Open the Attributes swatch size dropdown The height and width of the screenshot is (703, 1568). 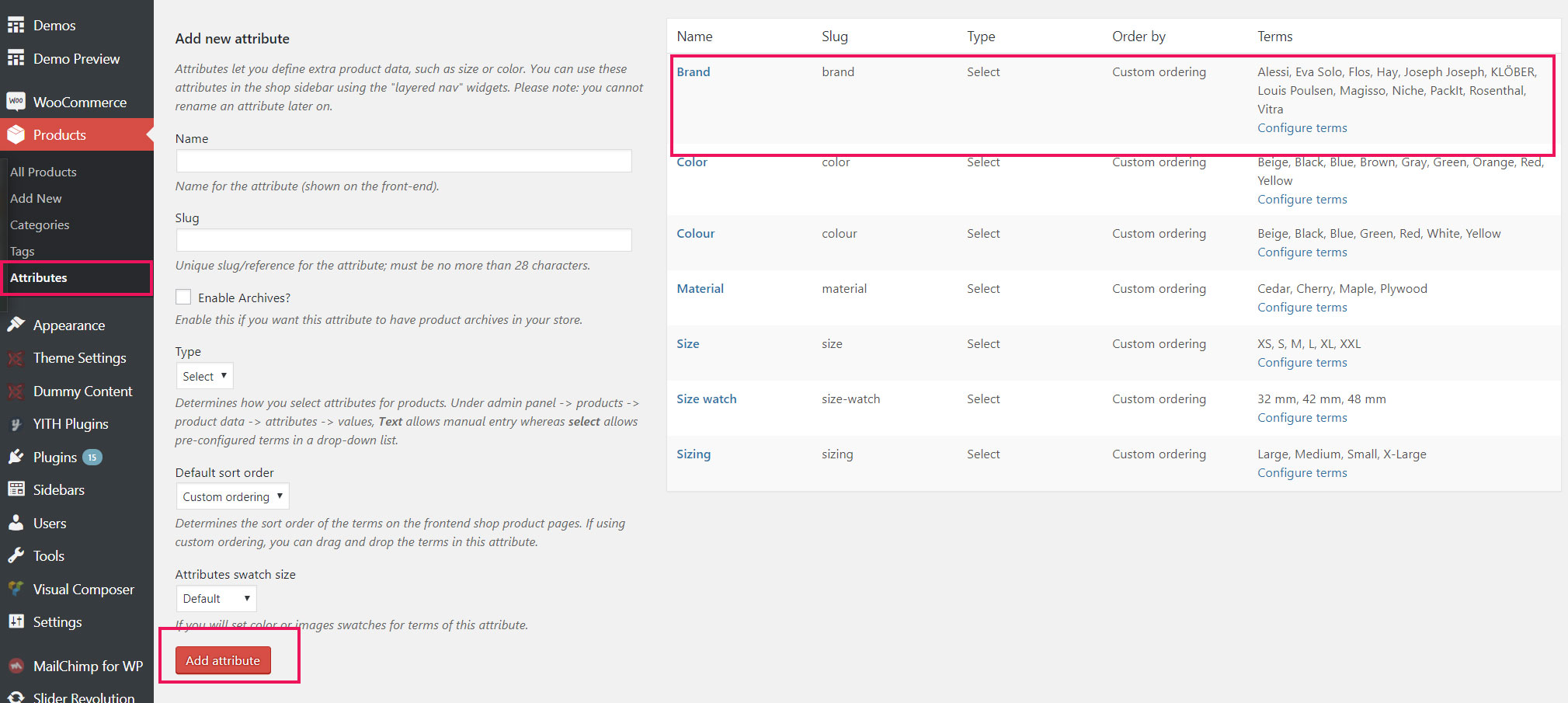tap(216, 598)
